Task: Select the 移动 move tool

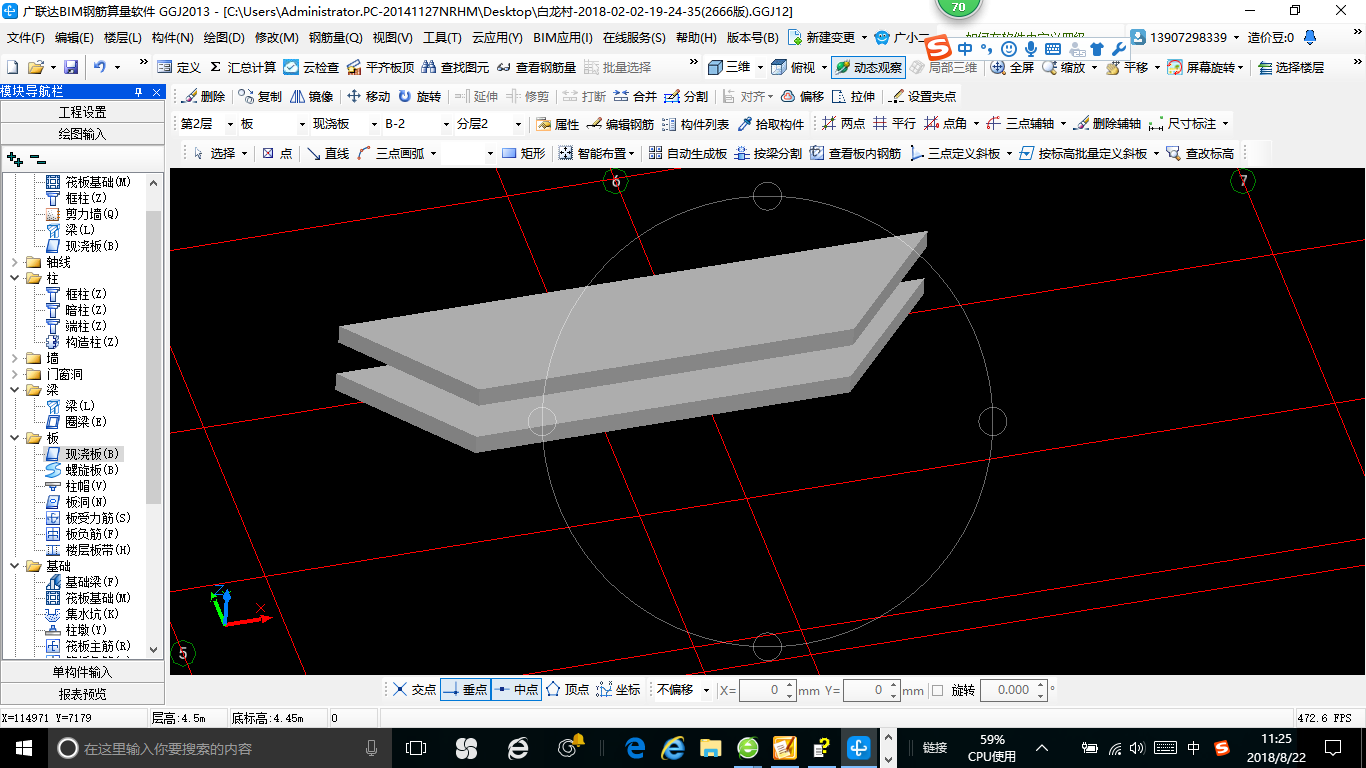Action: tap(368, 97)
